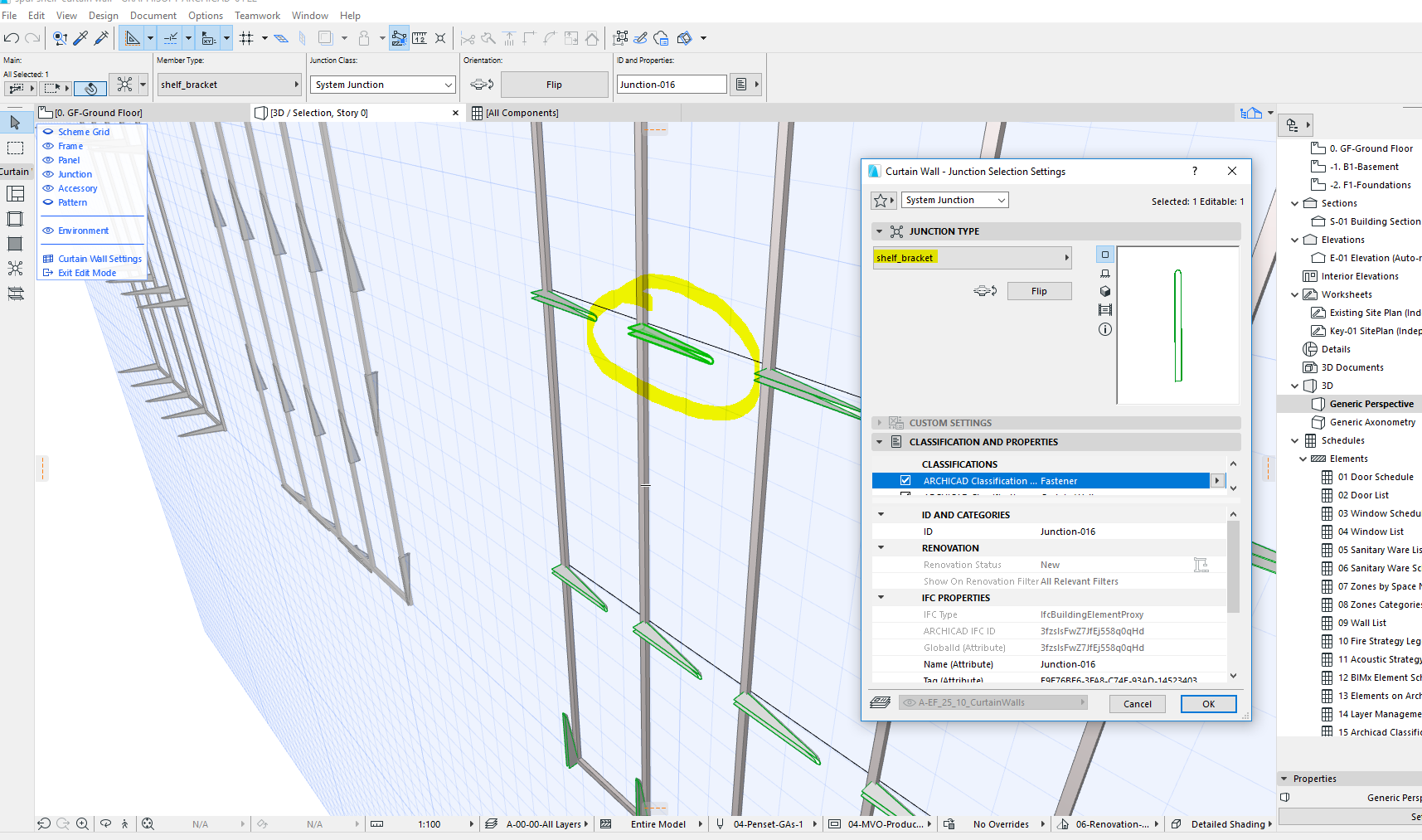Click the Measure ruler icon in toolbar
This screenshot has width=1422, height=840.
click(x=420, y=38)
